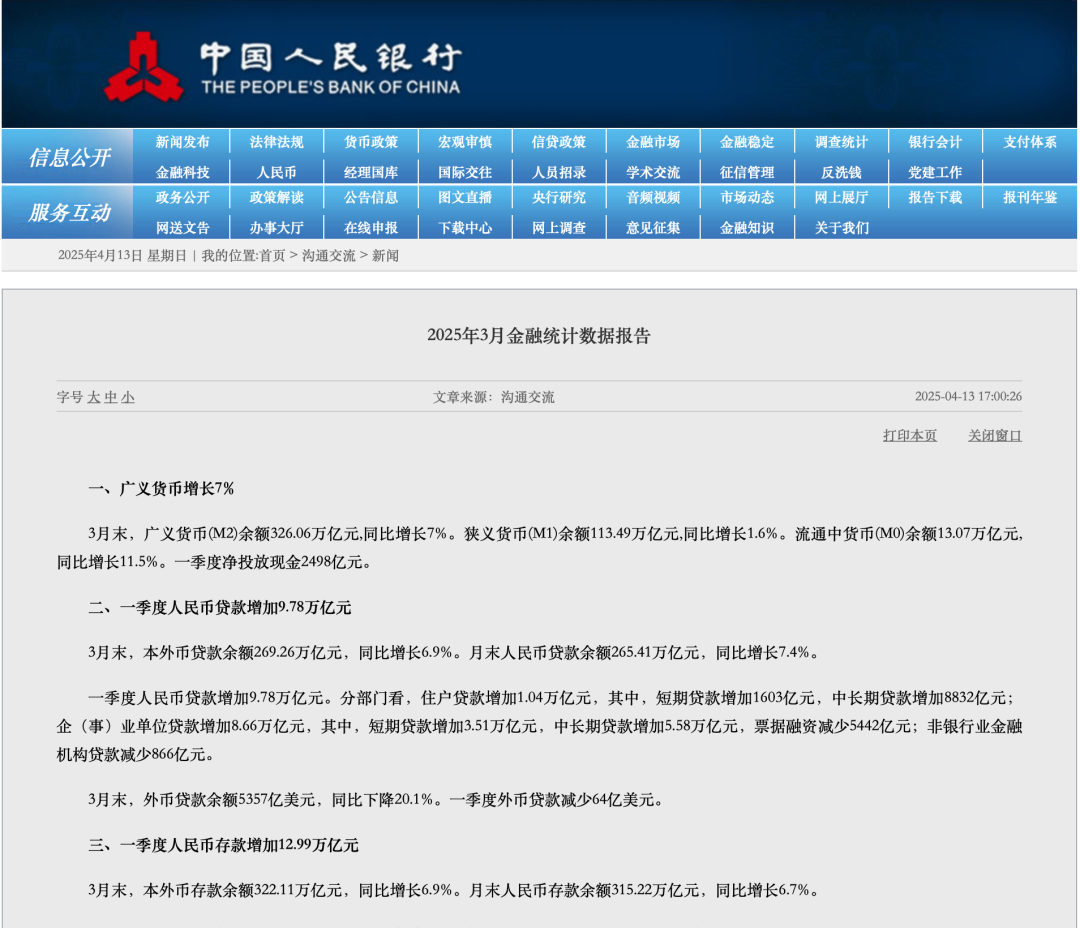Click the People's Bank of China logo
The width and height of the screenshot is (1080, 928).
click(150, 65)
